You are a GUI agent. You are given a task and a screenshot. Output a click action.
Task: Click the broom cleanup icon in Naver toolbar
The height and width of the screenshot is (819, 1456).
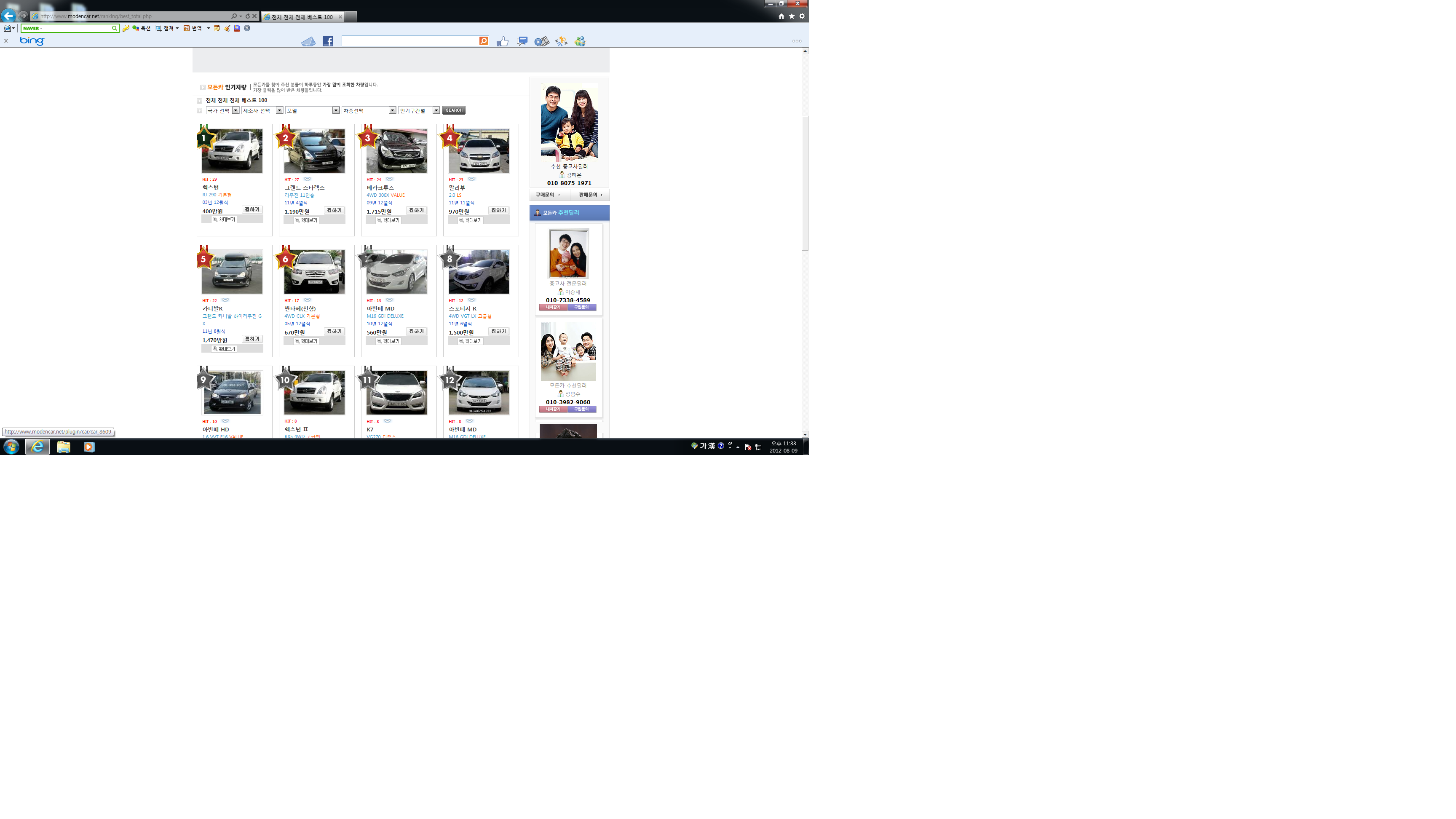click(227, 28)
